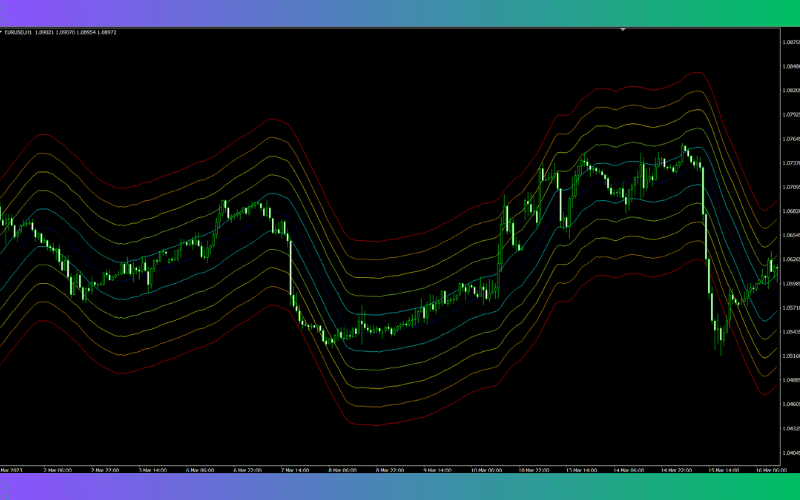Click the 13 Mar 14:00 time marker

pyautogui.click(x=583, y=469)
